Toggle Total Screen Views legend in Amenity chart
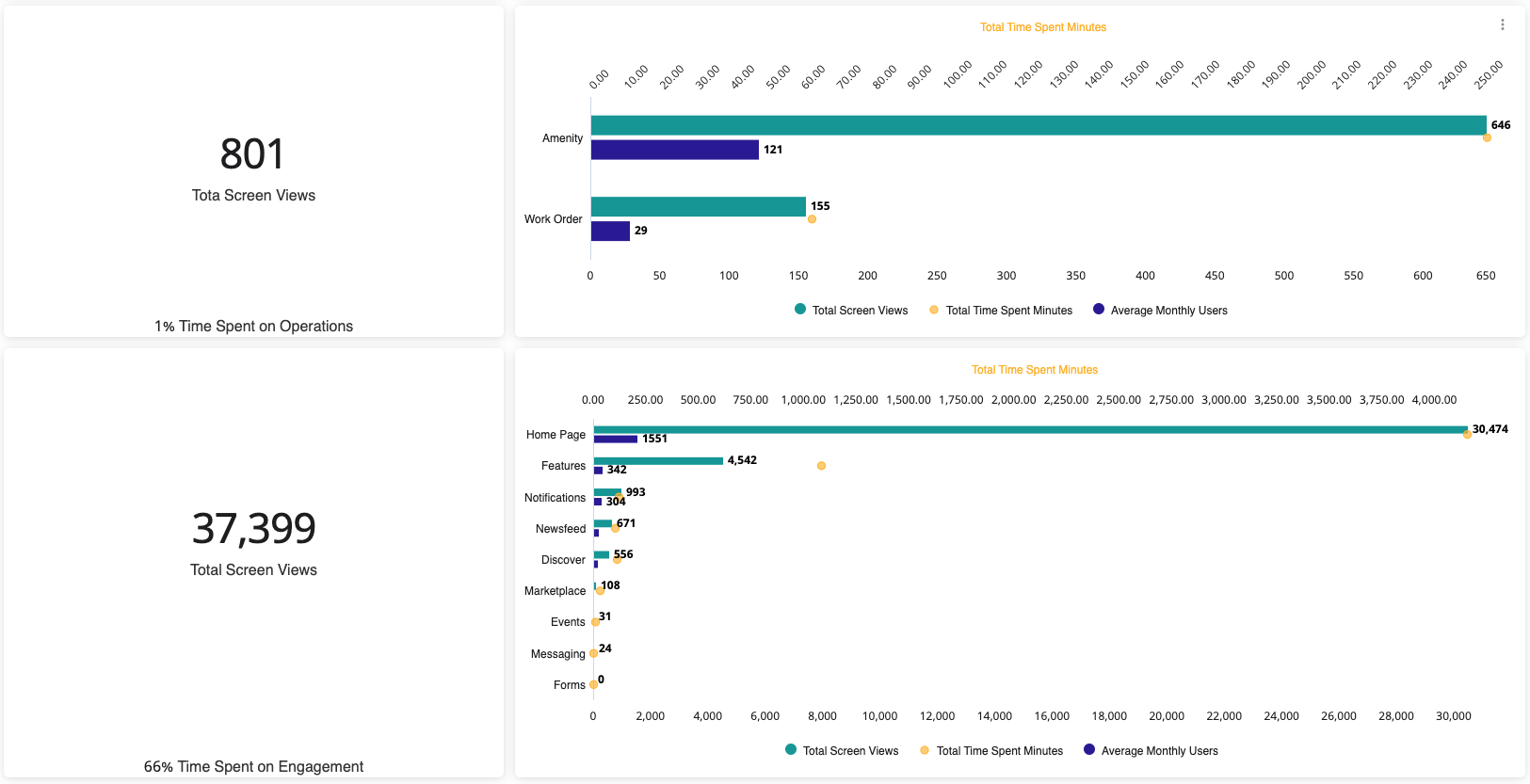1530x784 pixels. pos(851,310)
